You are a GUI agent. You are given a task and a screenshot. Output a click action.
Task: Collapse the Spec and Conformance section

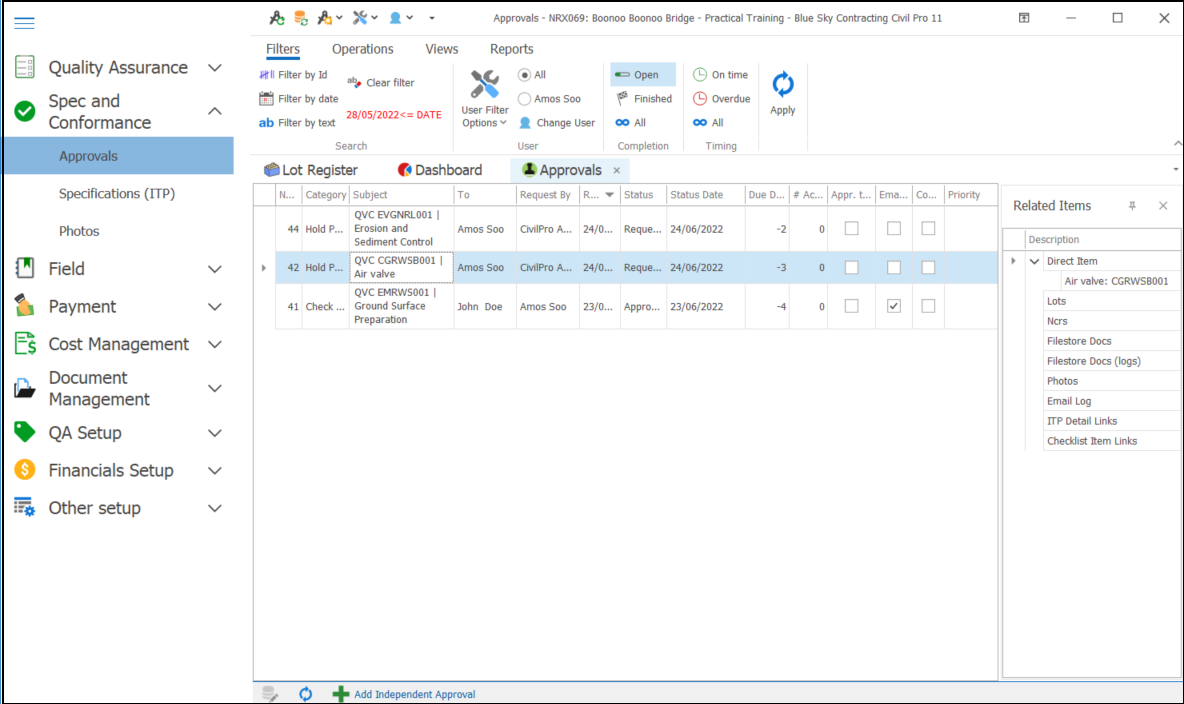(x=214, y=111)
